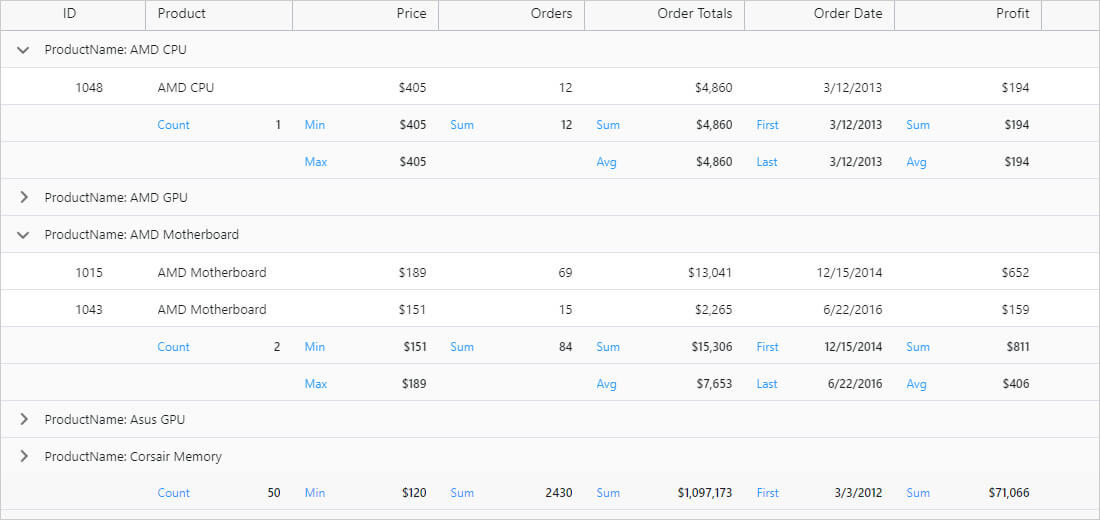Expand the Corsair Memory product group
The height and width of the screenshot is (520, 1100).
(24, 457)
